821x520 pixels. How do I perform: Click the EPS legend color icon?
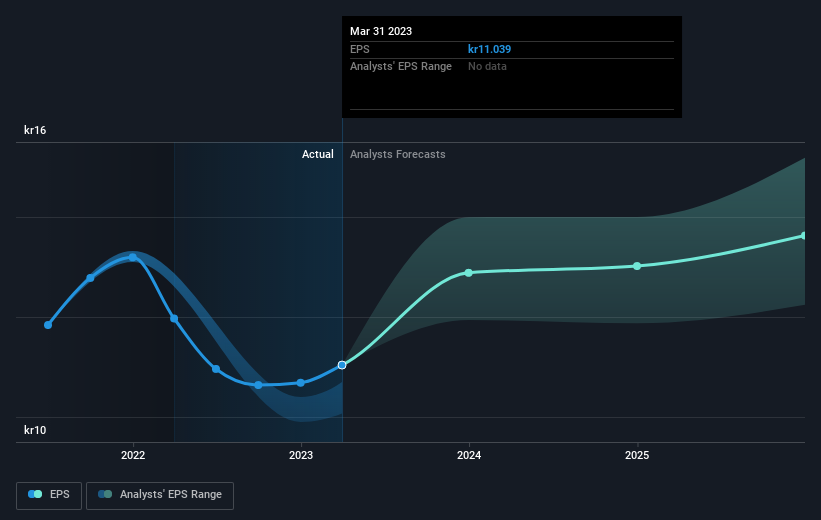coord(35,494)
